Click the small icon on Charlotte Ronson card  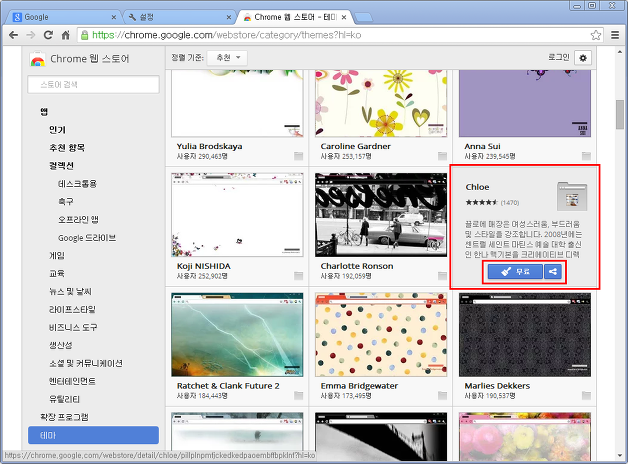pos(442,276)
